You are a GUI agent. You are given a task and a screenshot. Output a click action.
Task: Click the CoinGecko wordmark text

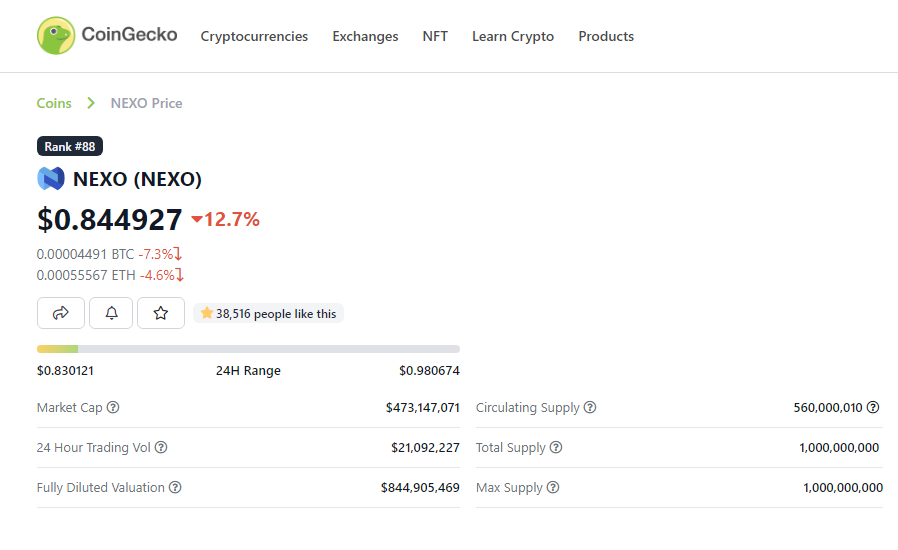[129, 34]
